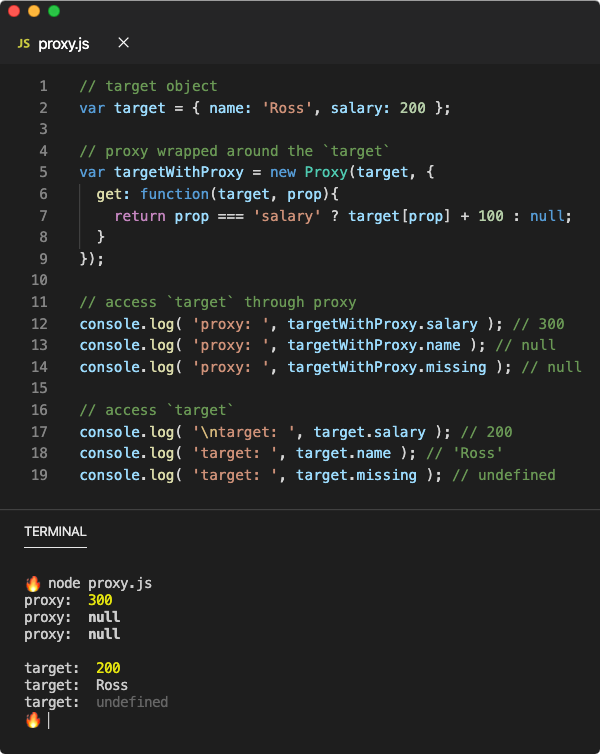The height and width of the screenshot is (754, 600).
Task: Click the 'return' keyword on line 7
Action: point(140,216)
